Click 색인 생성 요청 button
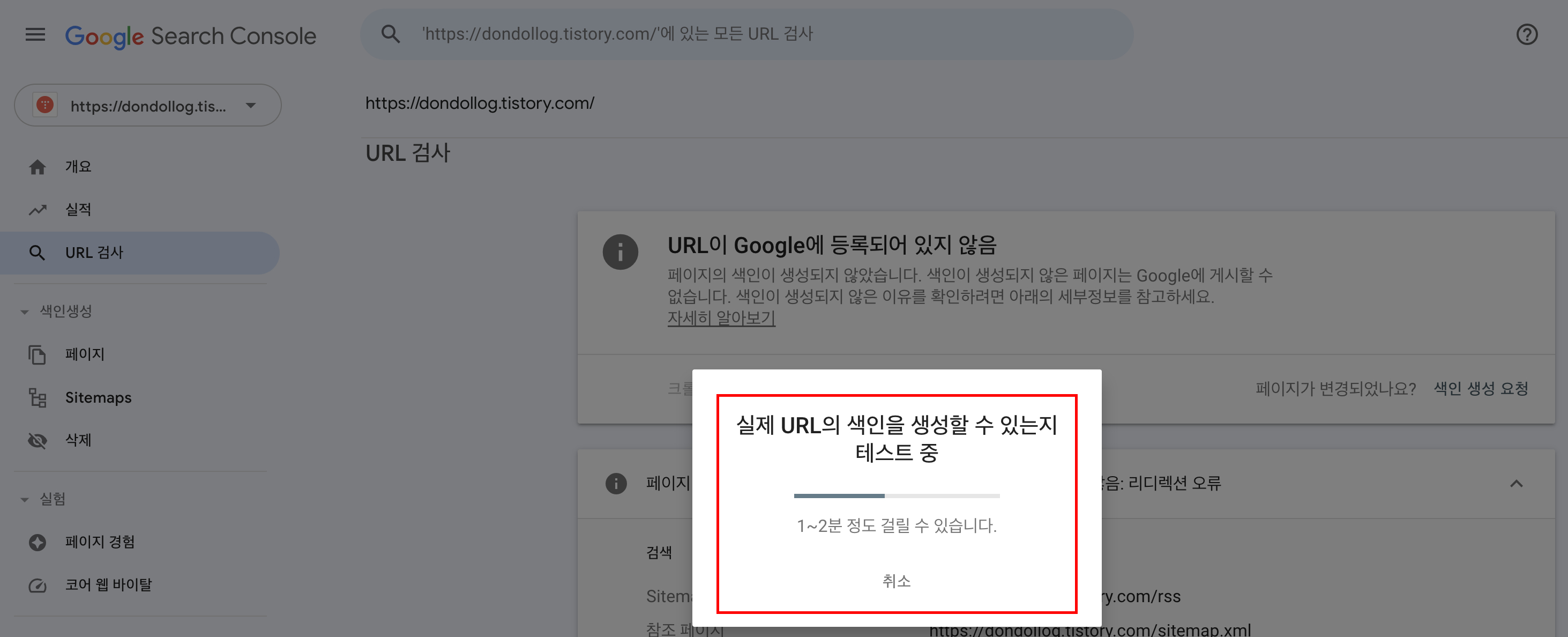 [x=1481, y=389]
